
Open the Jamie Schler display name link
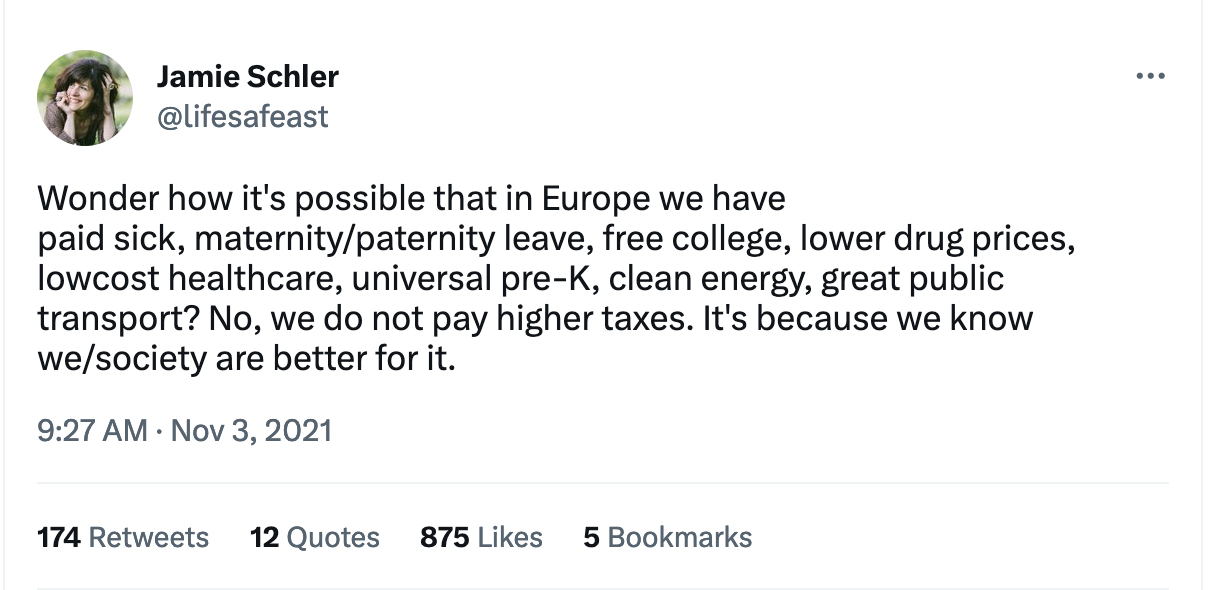coord(247,76)
